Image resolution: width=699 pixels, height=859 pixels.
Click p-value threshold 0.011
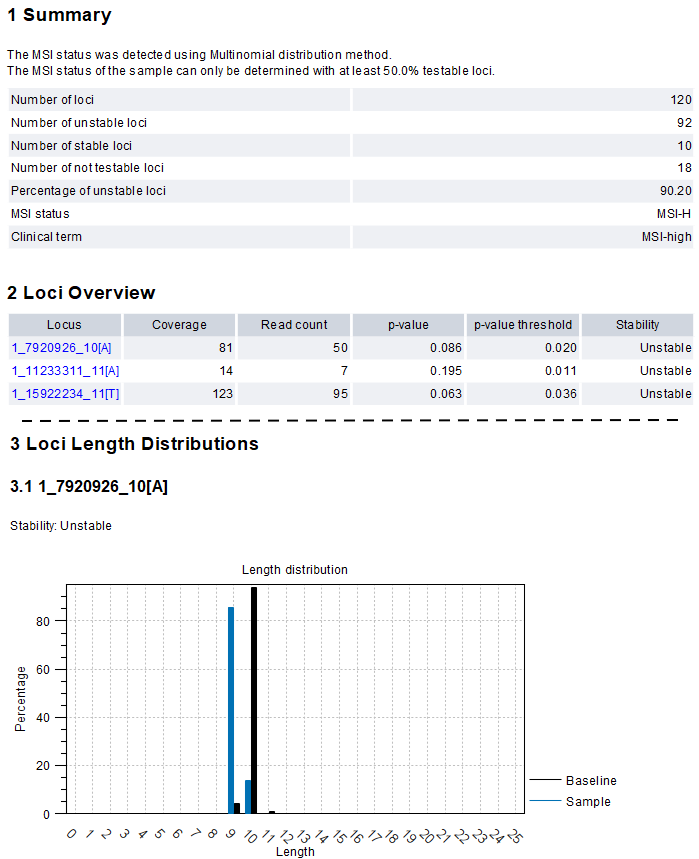pyautogui.click(x=561, y=371)
